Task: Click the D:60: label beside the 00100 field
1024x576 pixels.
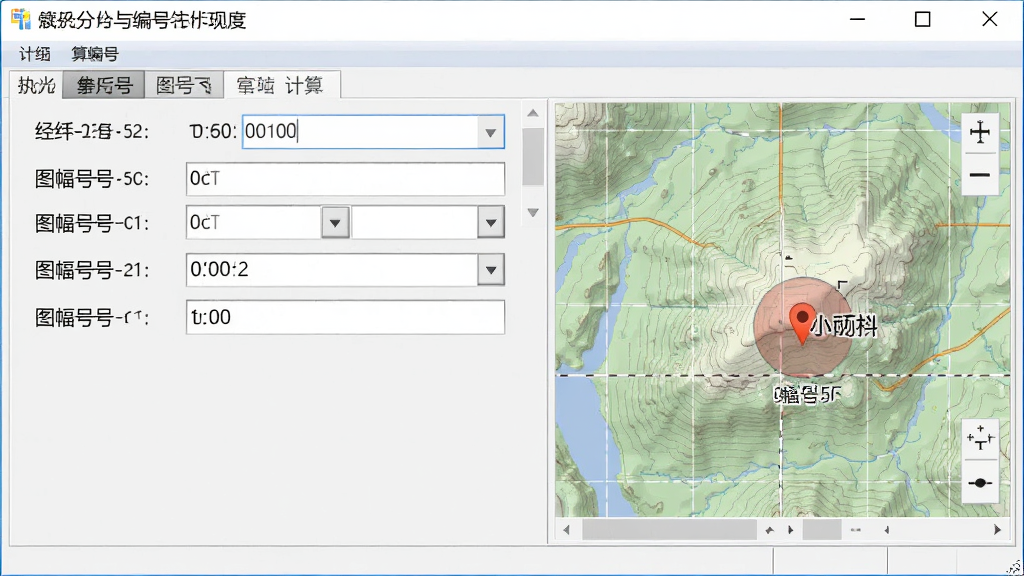Action: point(213,132)
